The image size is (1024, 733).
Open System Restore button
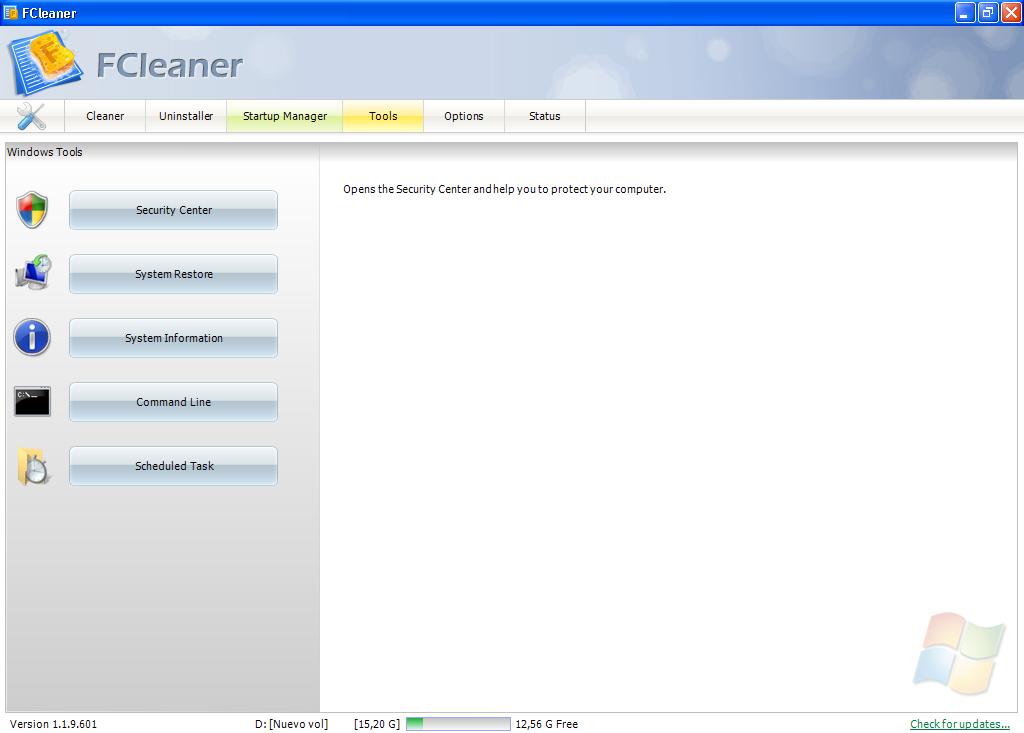[174, 274]
